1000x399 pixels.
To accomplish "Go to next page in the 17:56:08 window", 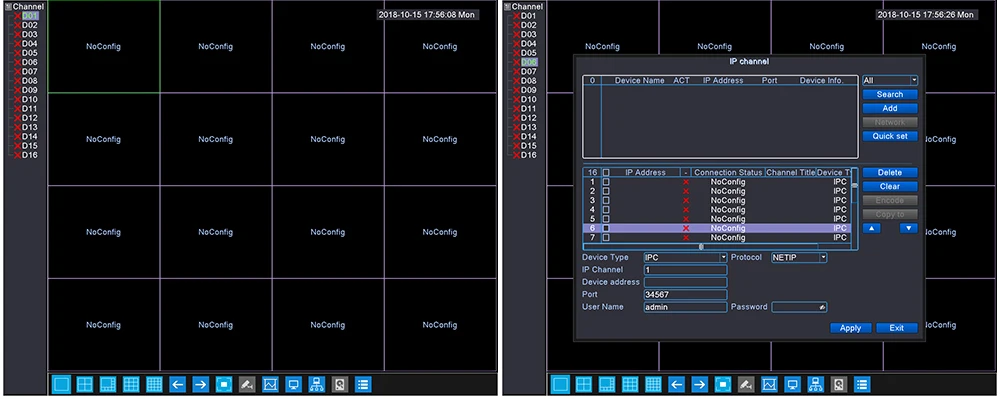I will (x=200, y=384).
